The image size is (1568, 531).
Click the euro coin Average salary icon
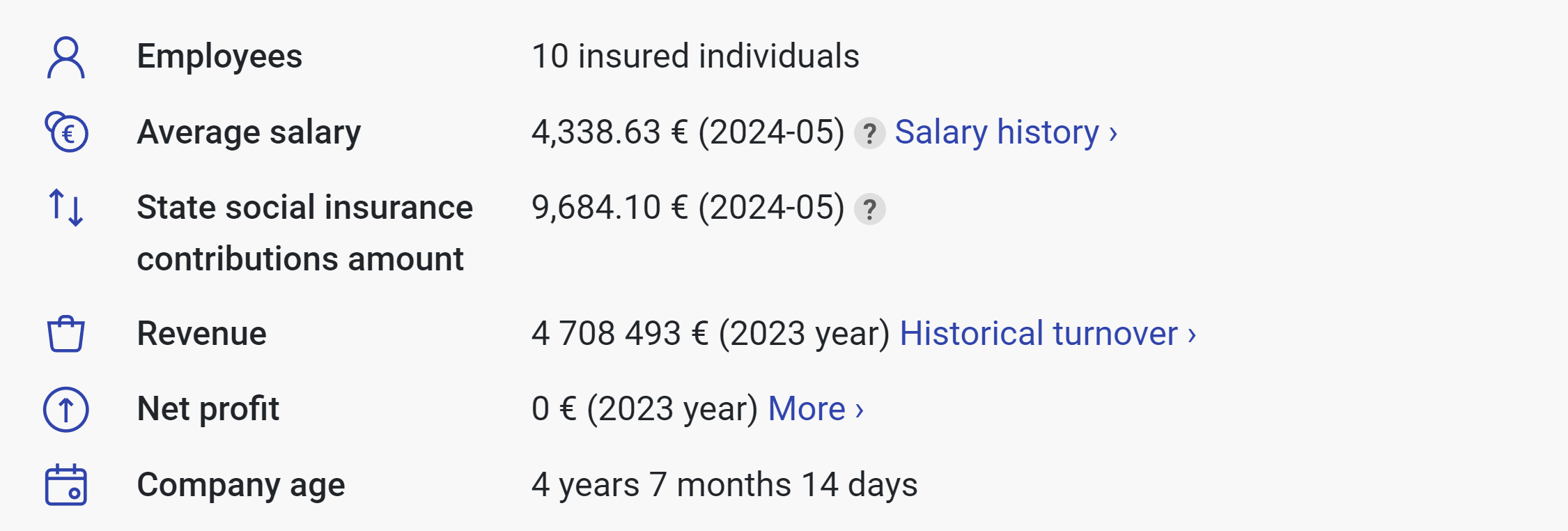[x=66, y=132]
